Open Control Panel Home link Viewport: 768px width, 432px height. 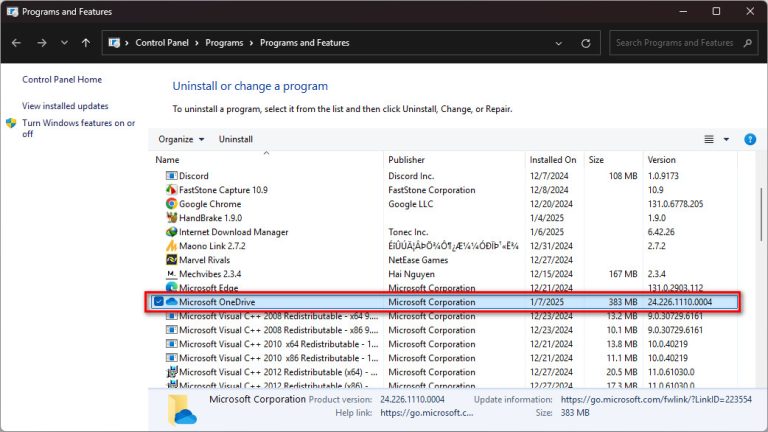click(x=62, y=79)
